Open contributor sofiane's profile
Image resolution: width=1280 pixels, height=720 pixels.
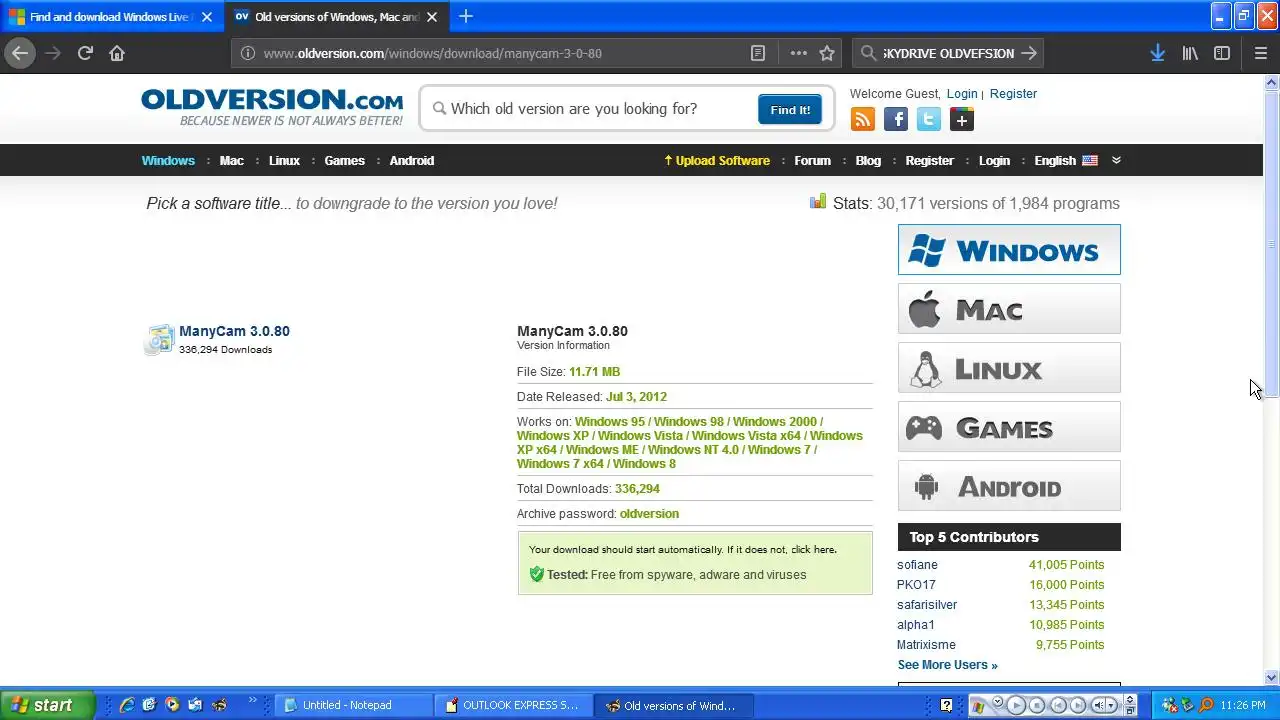pyautogui.click(x=917, y=565)
